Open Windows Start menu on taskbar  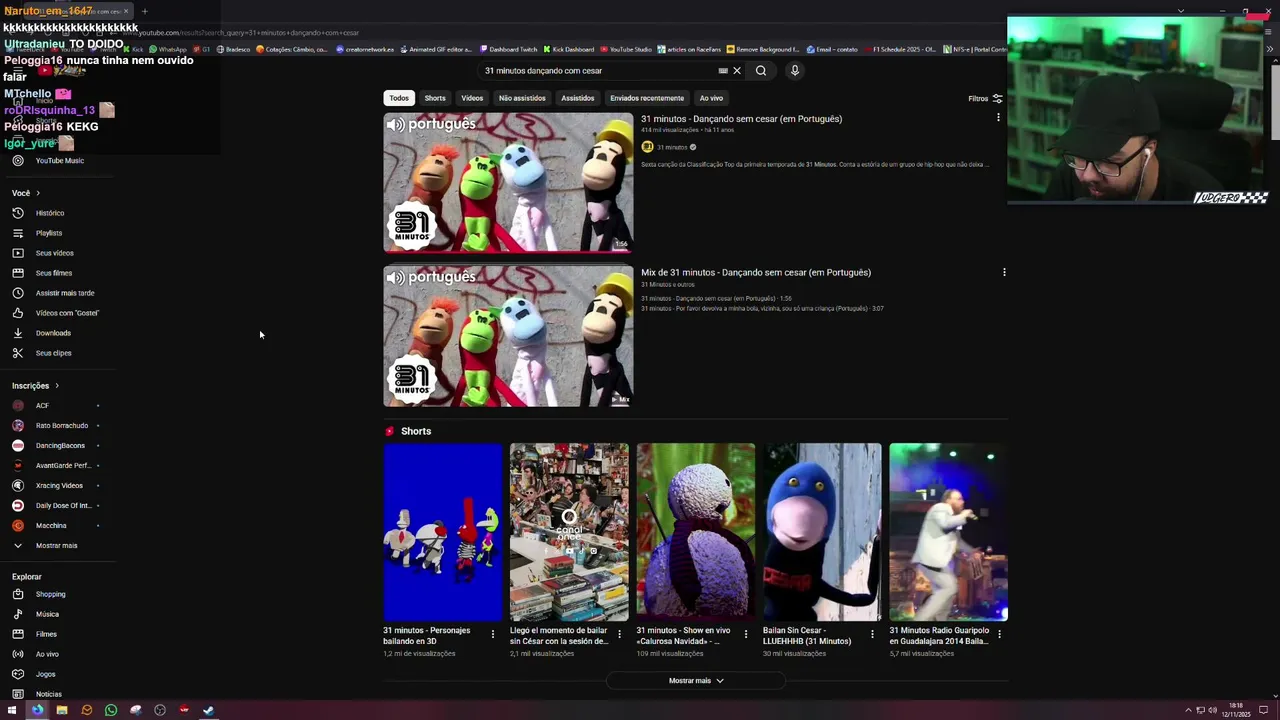[12, 710]
